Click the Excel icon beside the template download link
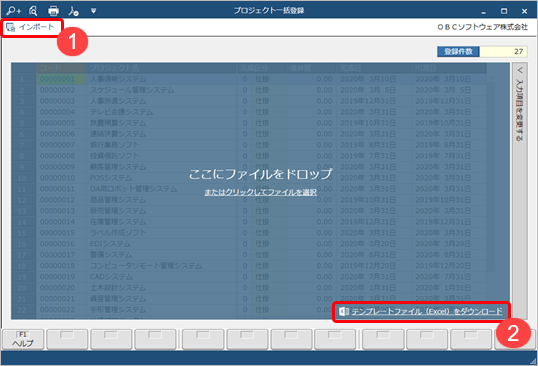This screenshot has height=366, width=538. tap(343, 311)
